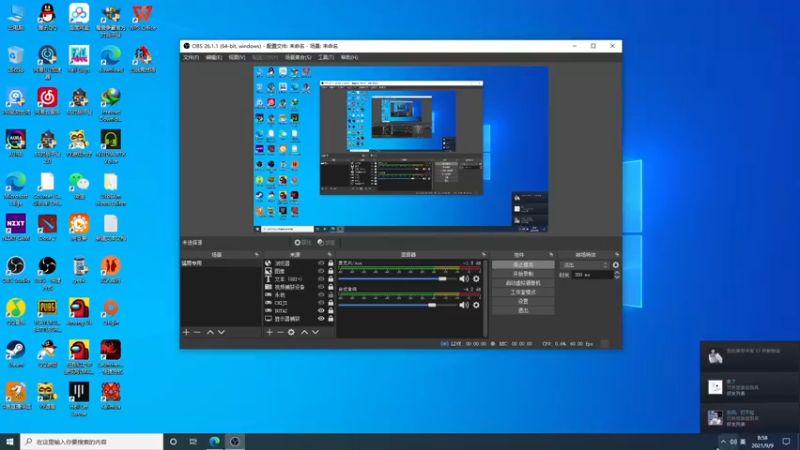Toggle visibility eye of Text (GDI+) source
The image size is (800, 450).
coord(321,279)
